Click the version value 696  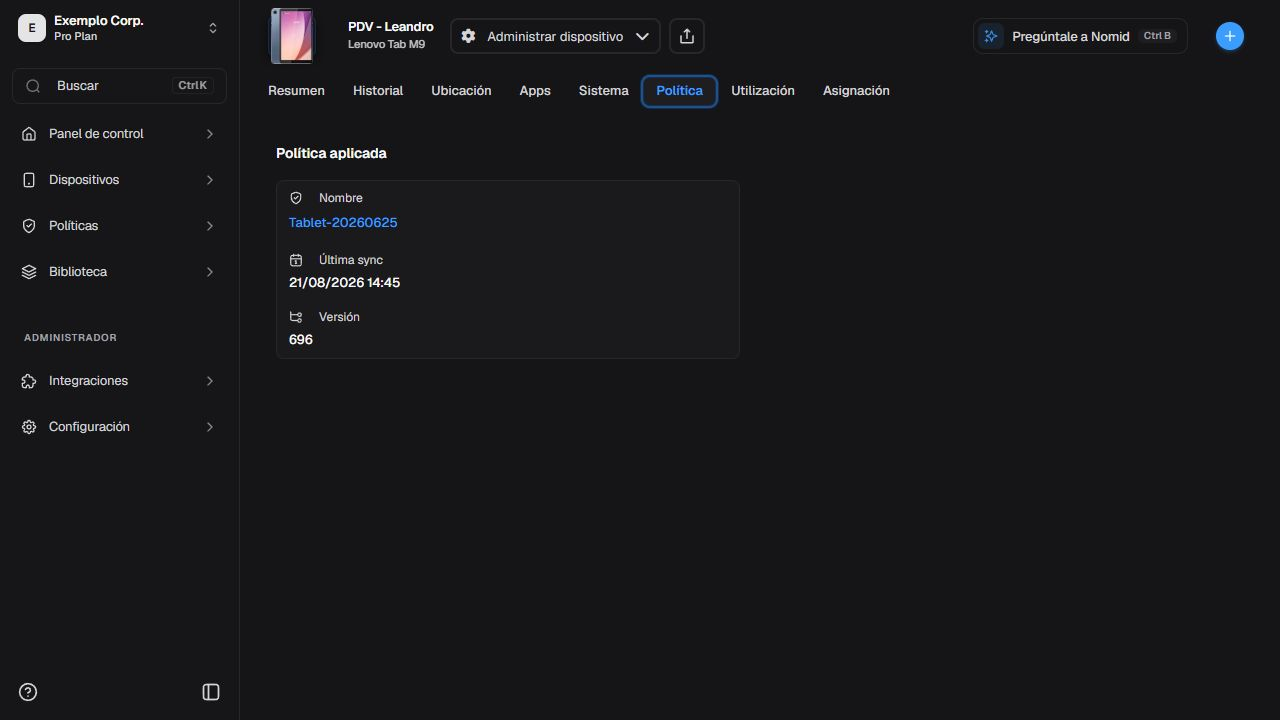point(301,340)
